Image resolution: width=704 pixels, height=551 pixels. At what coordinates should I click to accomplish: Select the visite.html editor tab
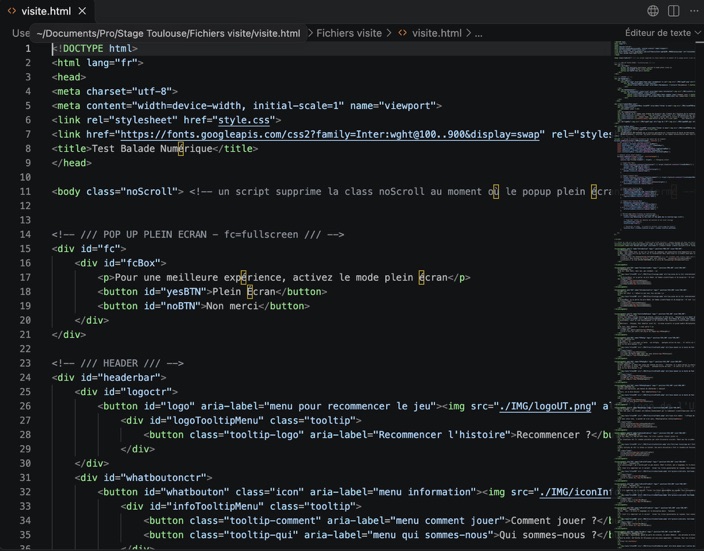tap(47, 11)
